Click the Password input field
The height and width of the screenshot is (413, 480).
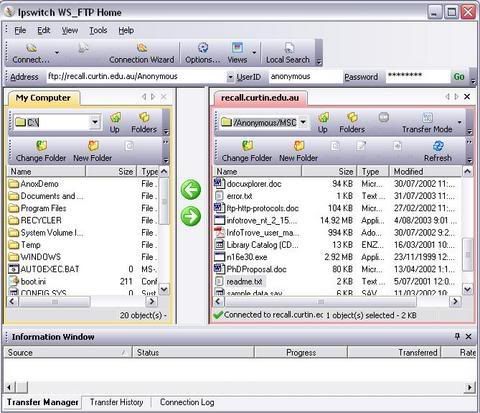[x=418, y=77]
